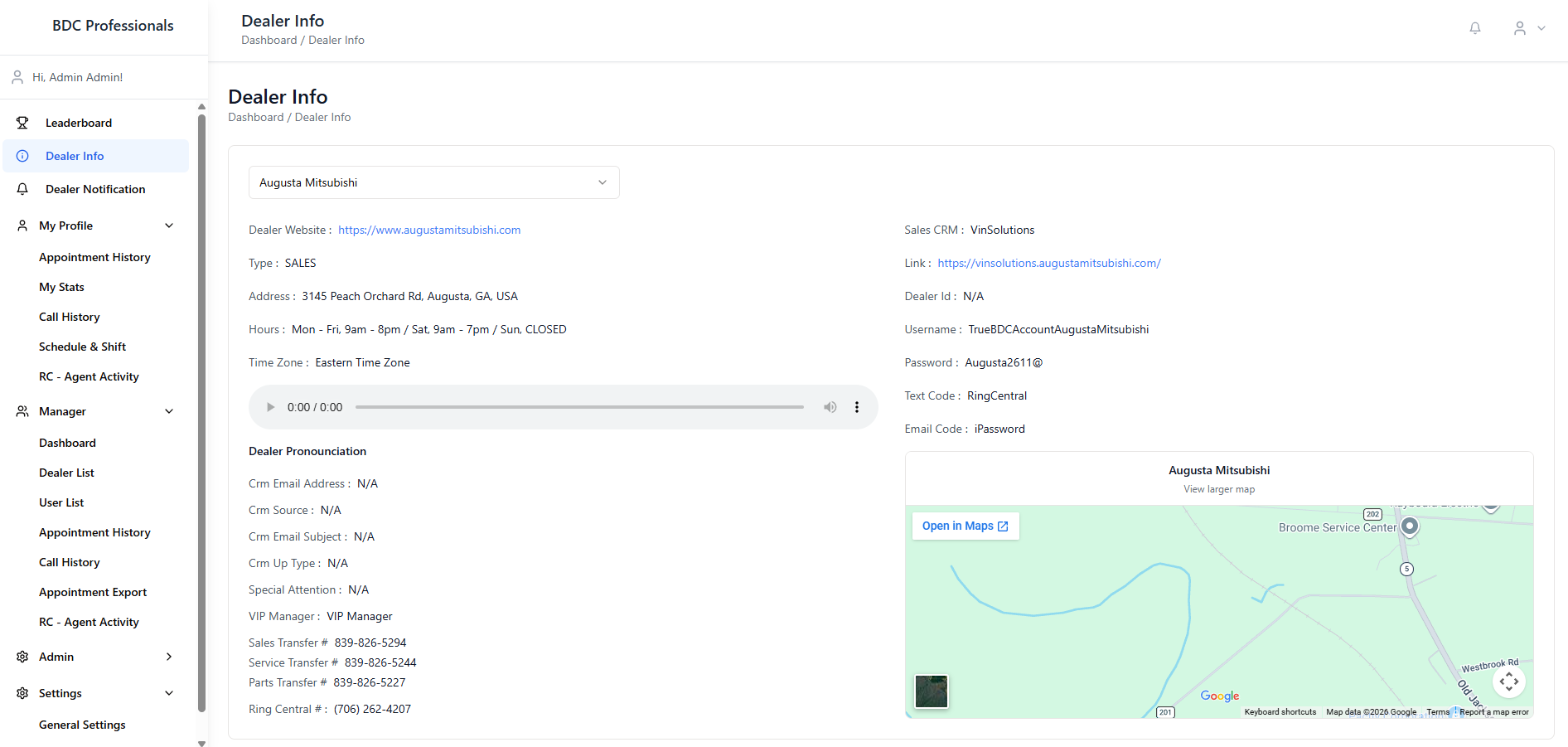Toggle the map satellite view thumbnail

click(x=932, y=691)
